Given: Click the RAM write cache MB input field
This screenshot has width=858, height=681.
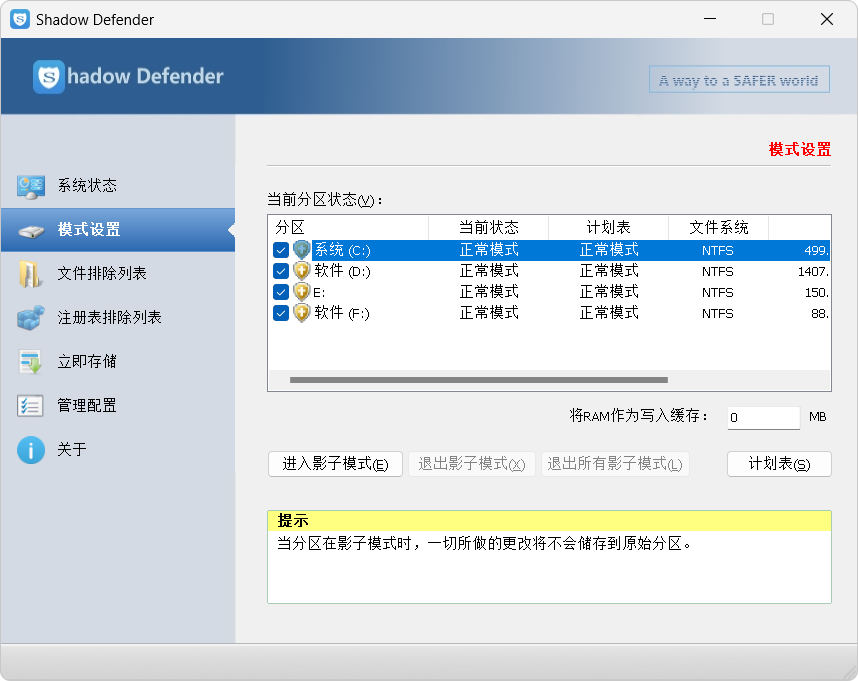Looking at the screenshot, I should [x=763, y=417].
